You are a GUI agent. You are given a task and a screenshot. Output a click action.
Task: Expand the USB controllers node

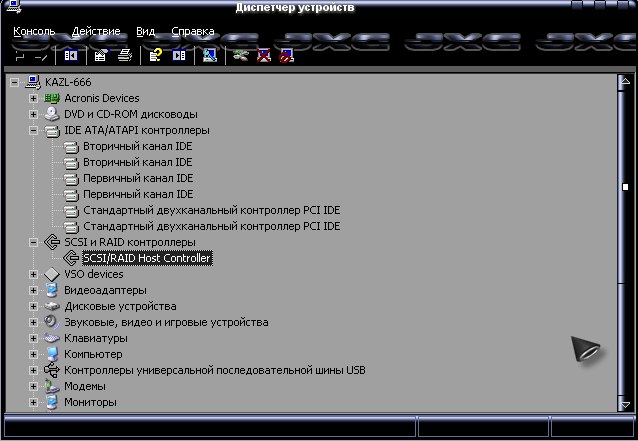coord(33,370)
